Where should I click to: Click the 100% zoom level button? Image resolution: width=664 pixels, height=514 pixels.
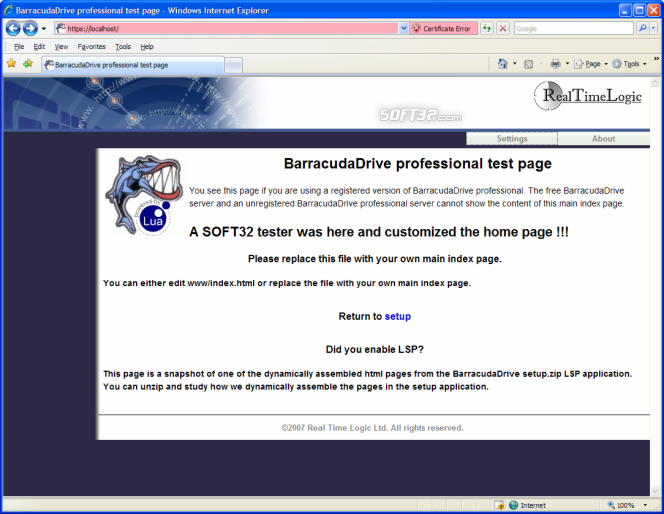tap(621, 505)
